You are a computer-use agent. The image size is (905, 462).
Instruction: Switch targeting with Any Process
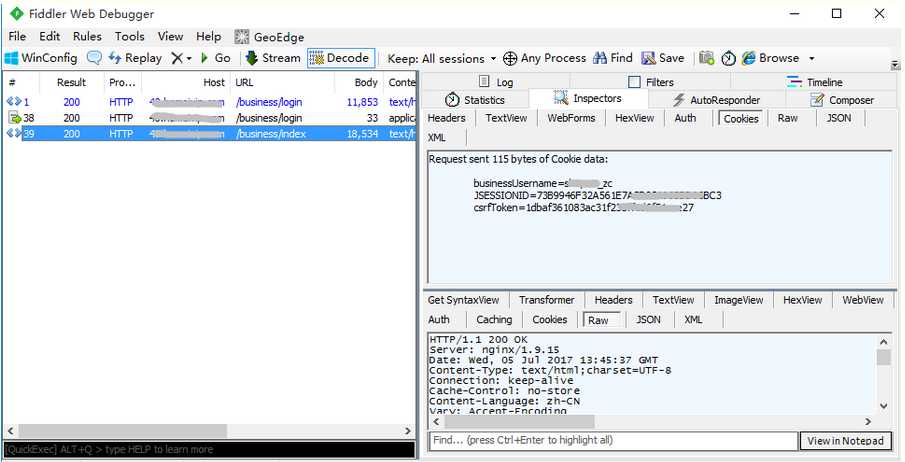(544, 58)
